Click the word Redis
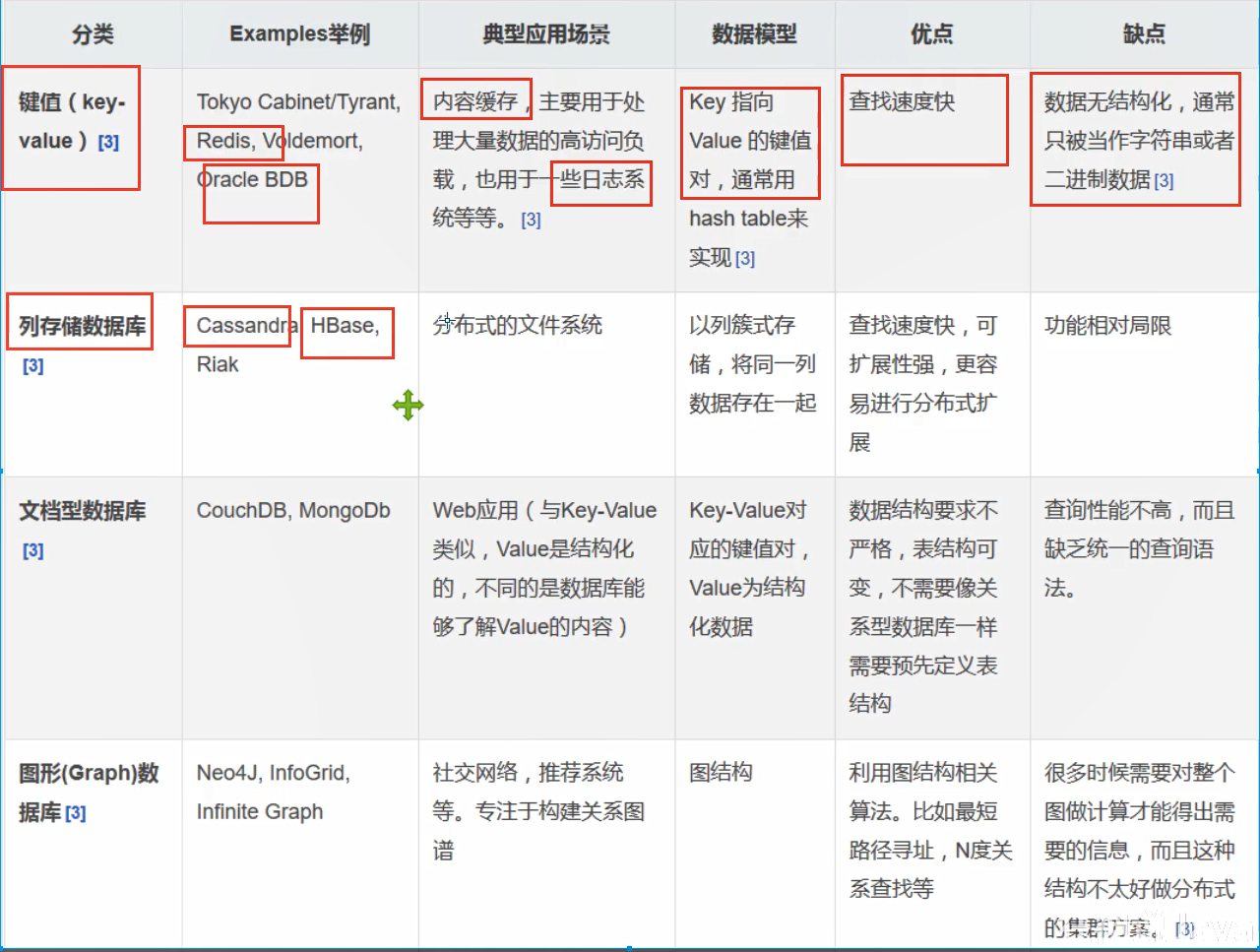The height and width of the screenshot is (952, 1260). [223, 141]
